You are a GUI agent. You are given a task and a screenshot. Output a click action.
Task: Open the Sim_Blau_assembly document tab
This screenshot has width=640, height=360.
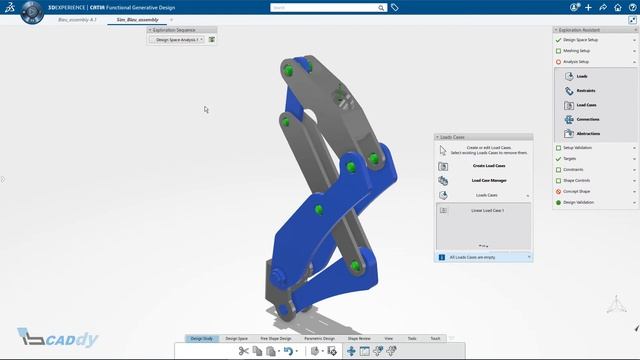tap(137, 20)
